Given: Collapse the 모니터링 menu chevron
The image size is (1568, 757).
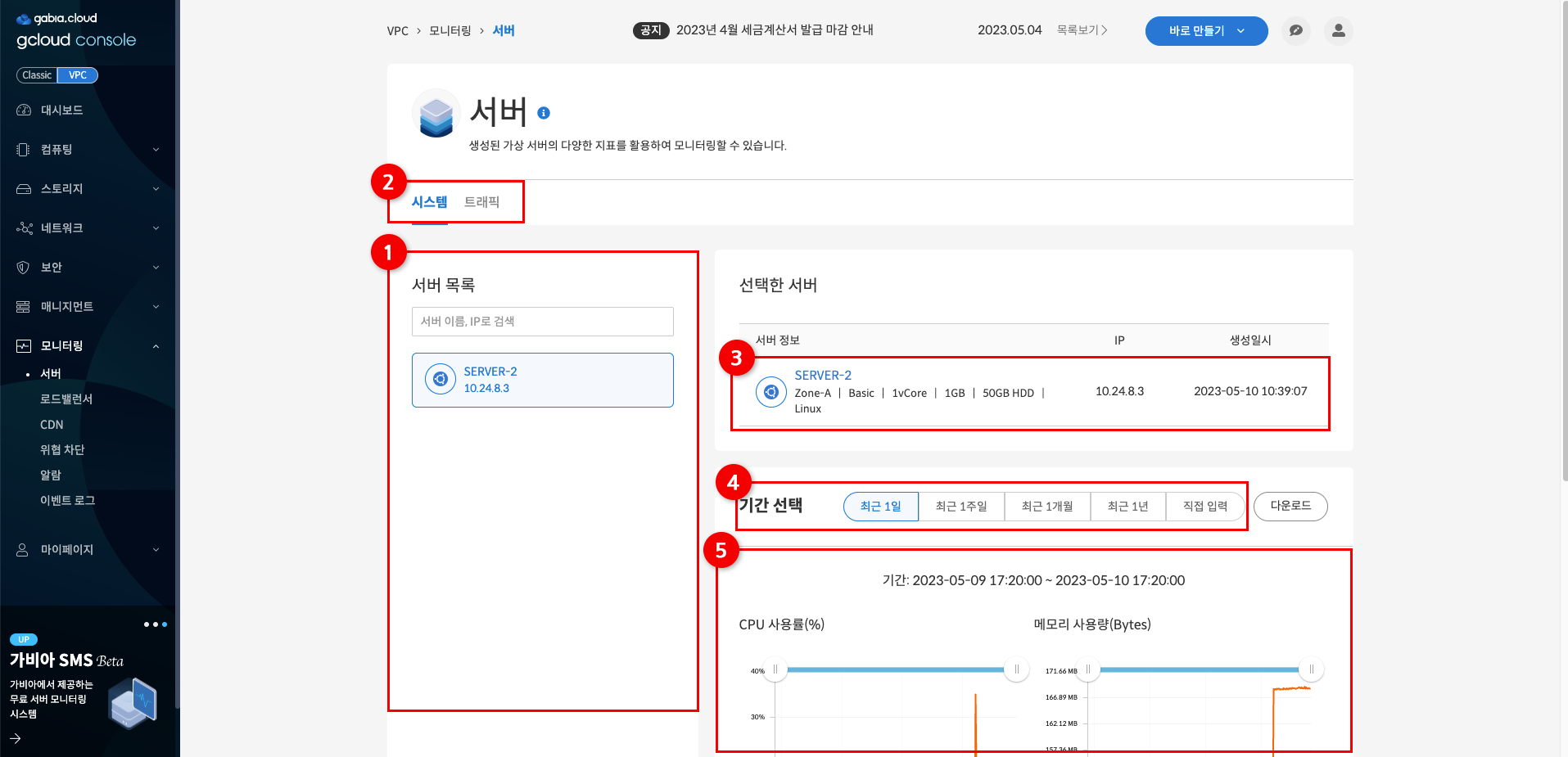Looking at the screenshot, I should (156, 346).
